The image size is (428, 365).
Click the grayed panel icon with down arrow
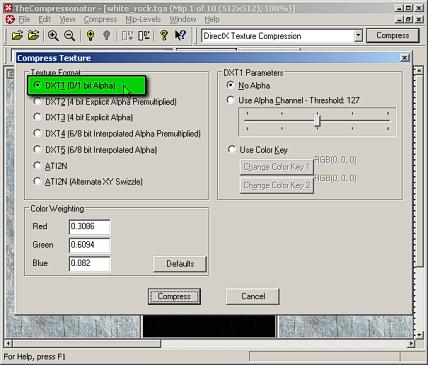(127, 35)
